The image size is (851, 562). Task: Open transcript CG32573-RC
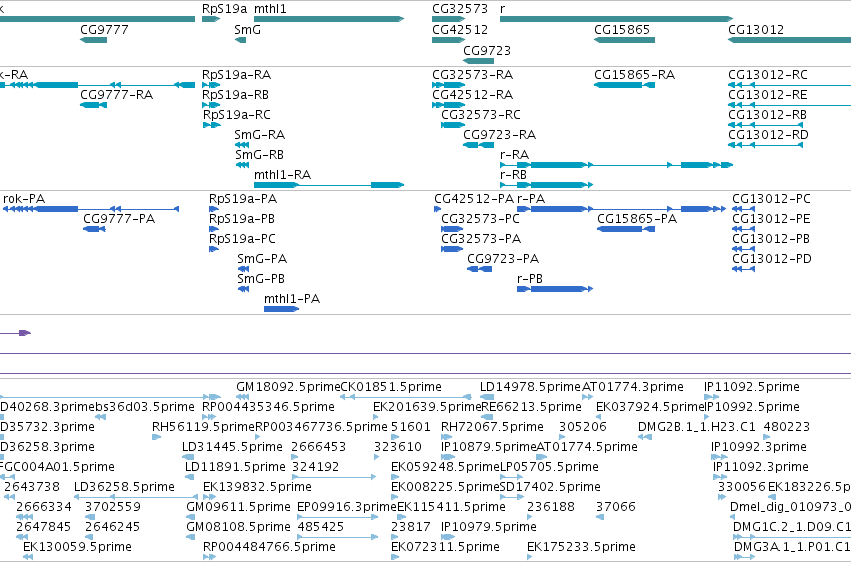453,125
